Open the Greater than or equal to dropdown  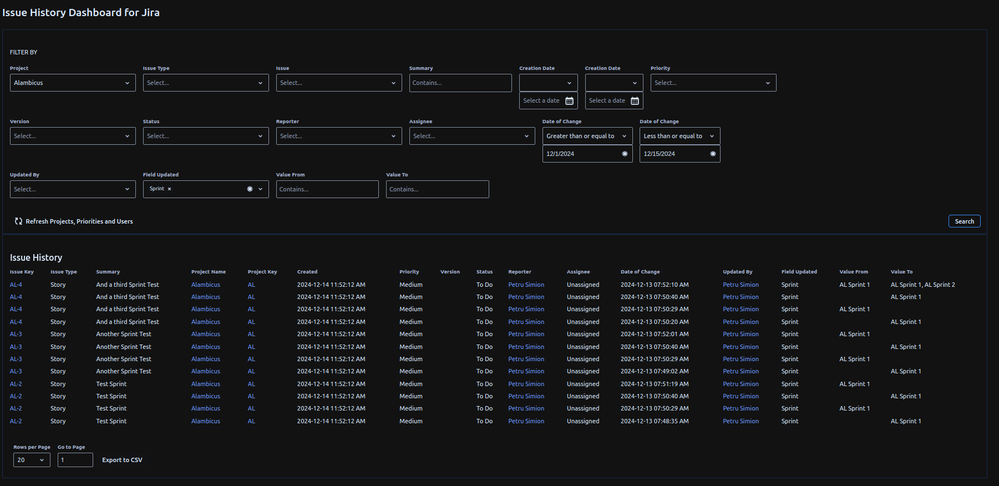tap(587, 136)
